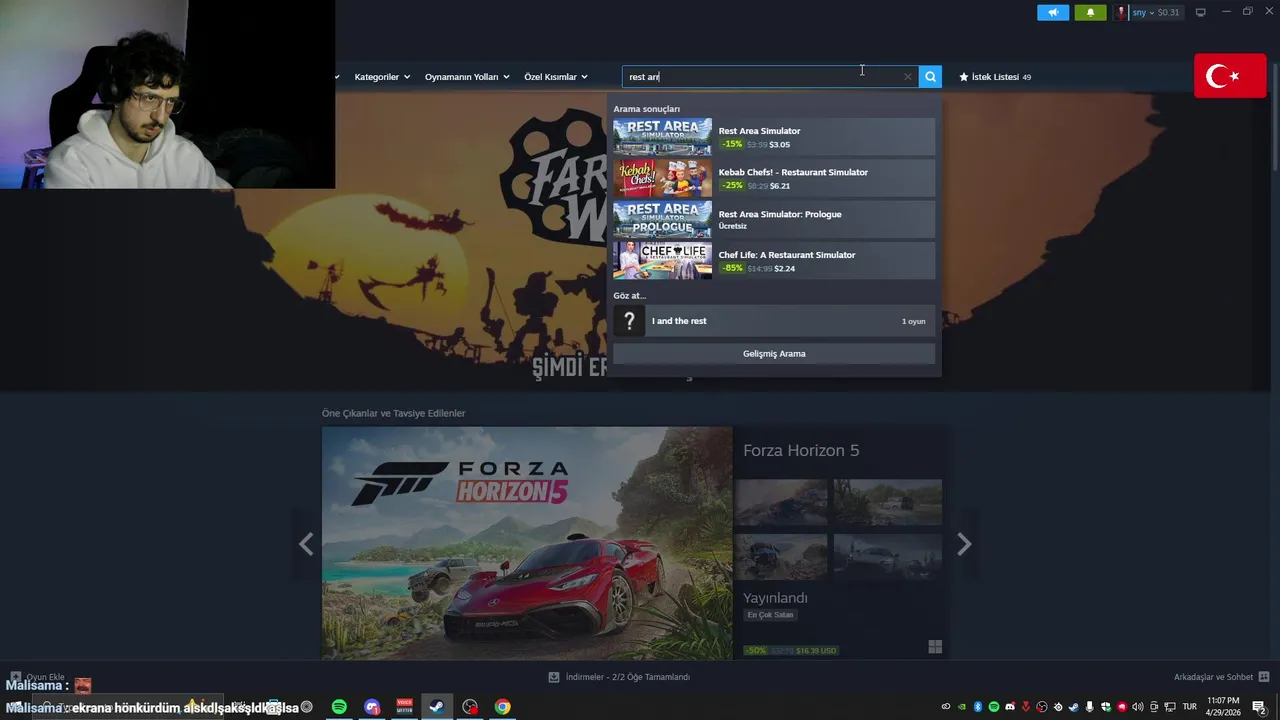Click the Discord tray icon

coord(1010,707)
